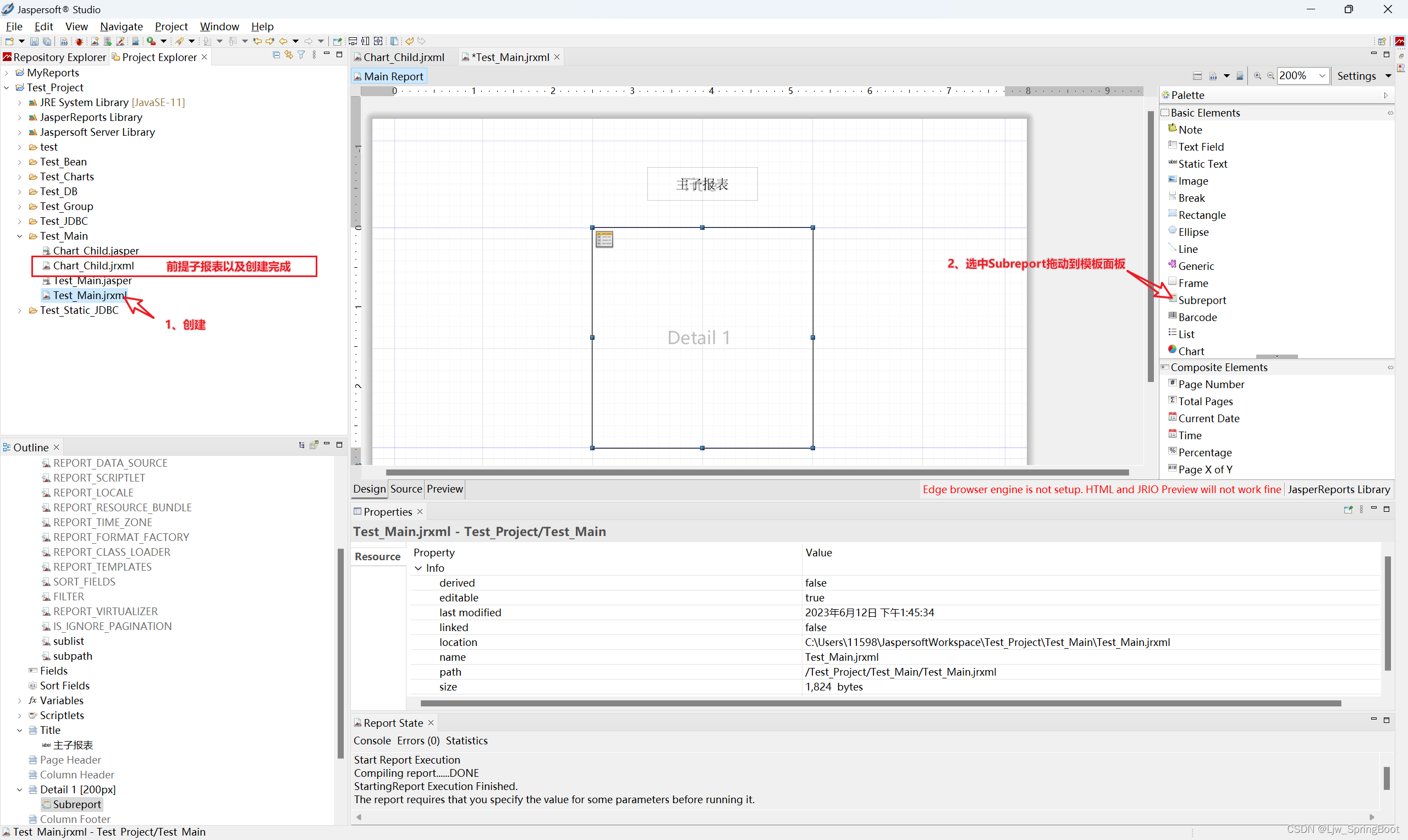Open the Statistics report state tab
The image size is (1408, 840).
(x=466, y=740)
